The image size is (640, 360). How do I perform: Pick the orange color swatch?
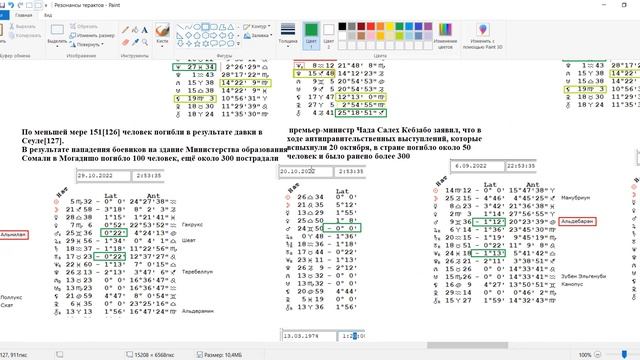coord(380,27)
